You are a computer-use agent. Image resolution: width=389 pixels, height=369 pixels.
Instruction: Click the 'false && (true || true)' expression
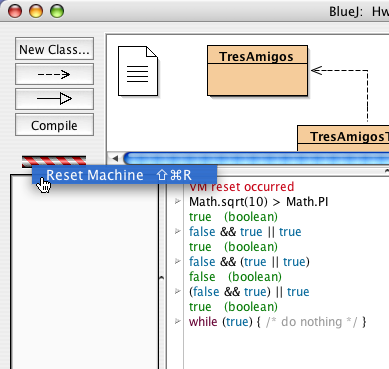click(x=249, y=262)
